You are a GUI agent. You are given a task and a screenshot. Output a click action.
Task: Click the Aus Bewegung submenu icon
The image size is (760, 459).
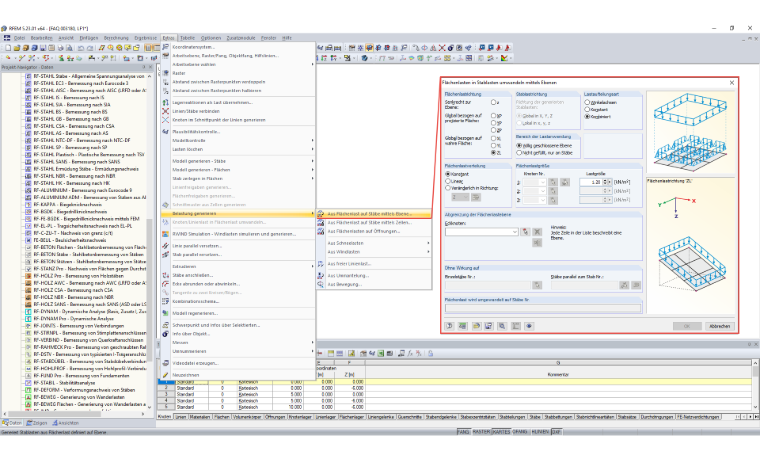click(x=320, y=284)
